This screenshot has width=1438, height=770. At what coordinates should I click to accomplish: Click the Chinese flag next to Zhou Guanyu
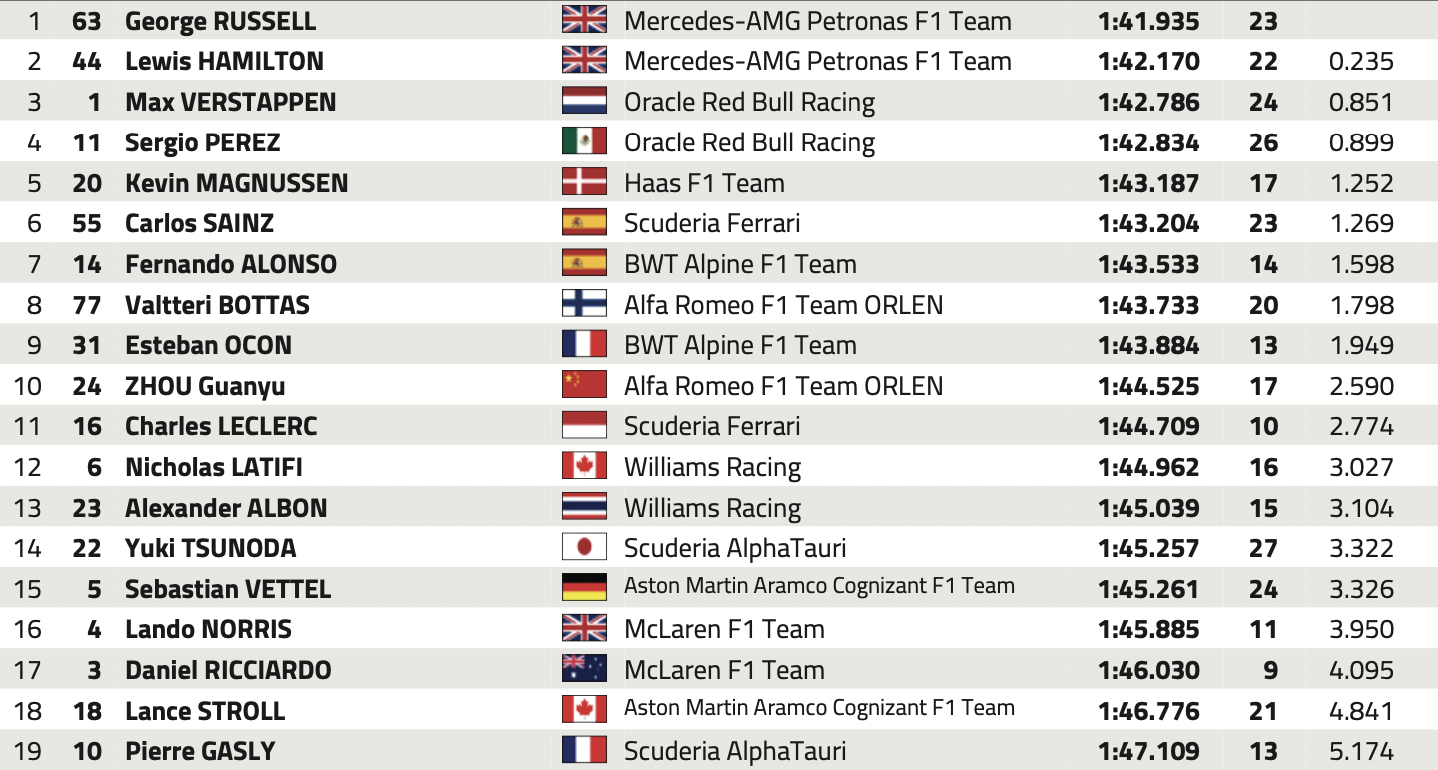click(584, 385)
